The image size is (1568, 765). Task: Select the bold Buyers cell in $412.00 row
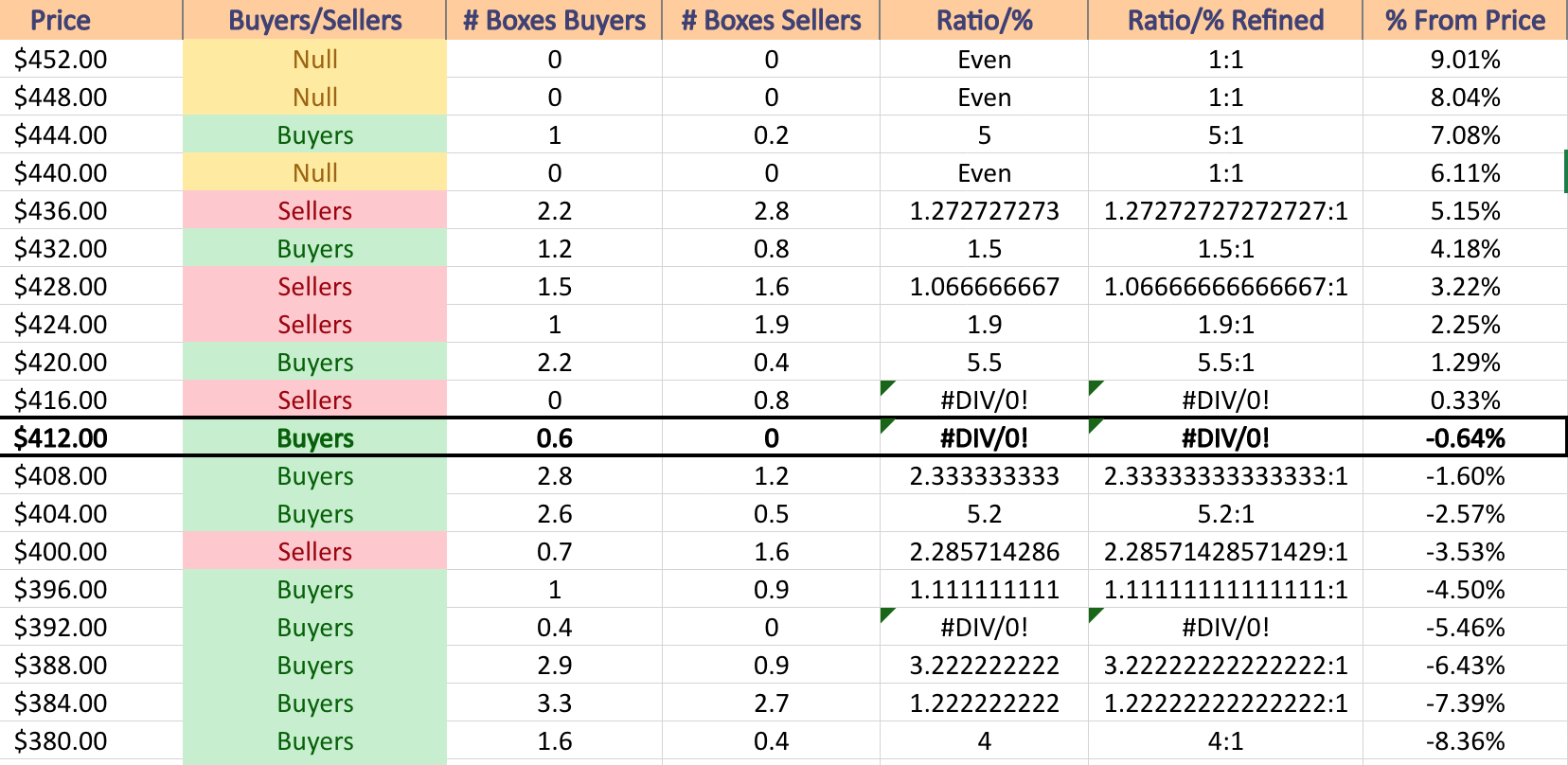pos(314,437)
